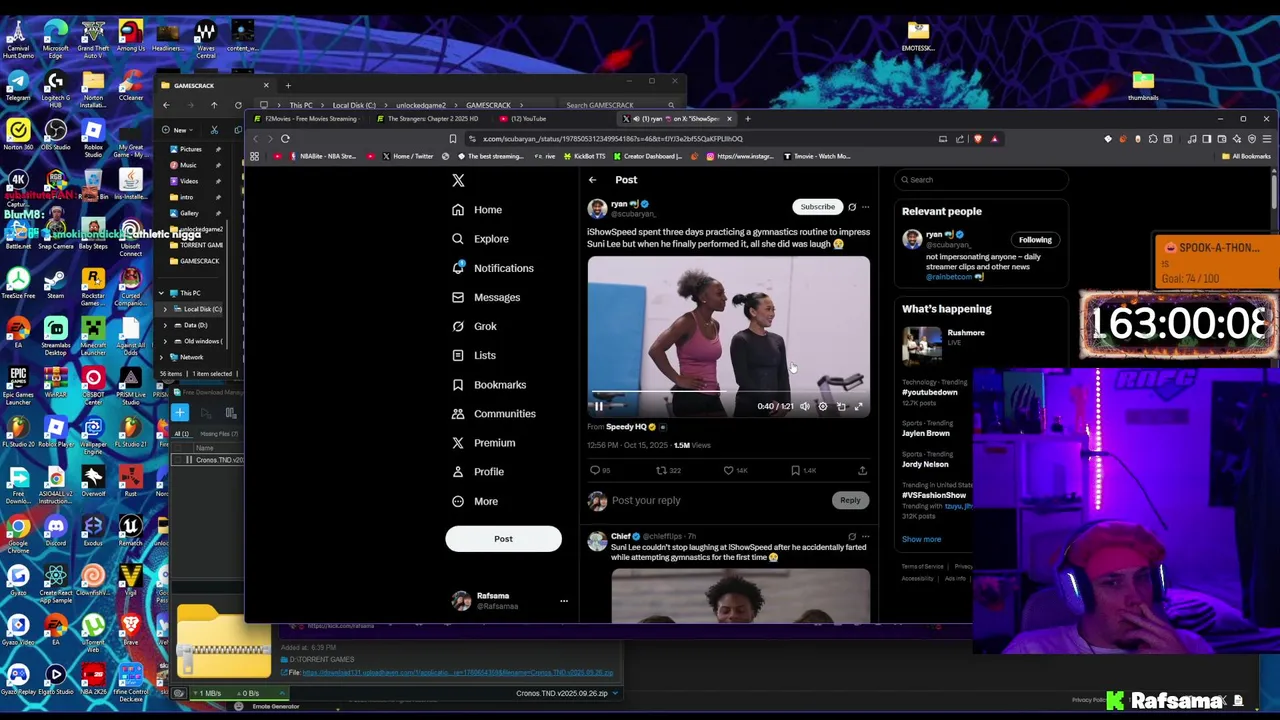Open Jordy Nelson trending topic

coord(925,464)
